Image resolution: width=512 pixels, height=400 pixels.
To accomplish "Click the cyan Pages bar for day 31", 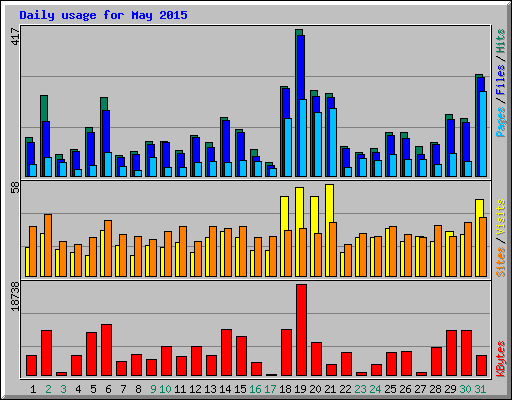I will click(483, 134).
